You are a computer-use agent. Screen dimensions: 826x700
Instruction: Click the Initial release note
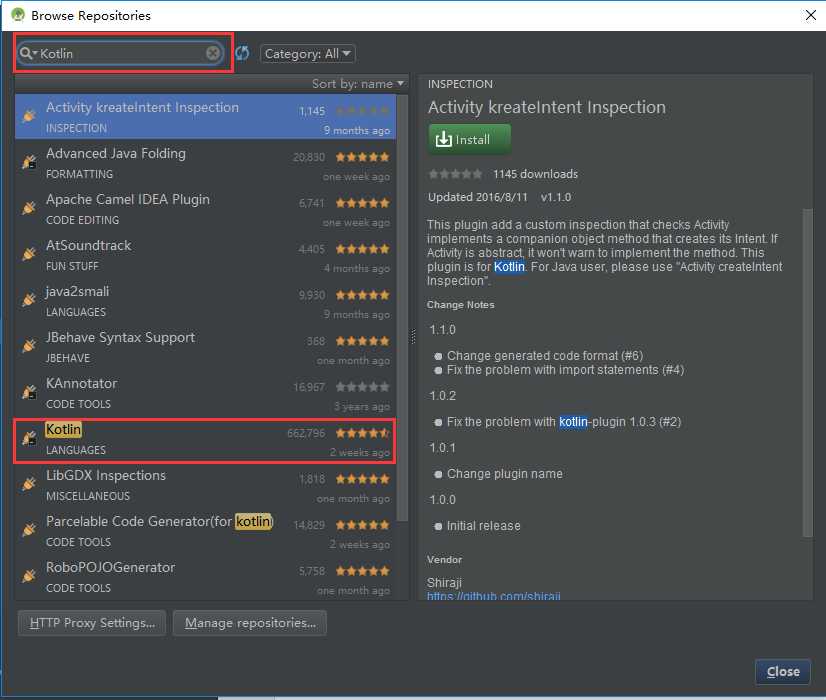click(x=484, y=526)
